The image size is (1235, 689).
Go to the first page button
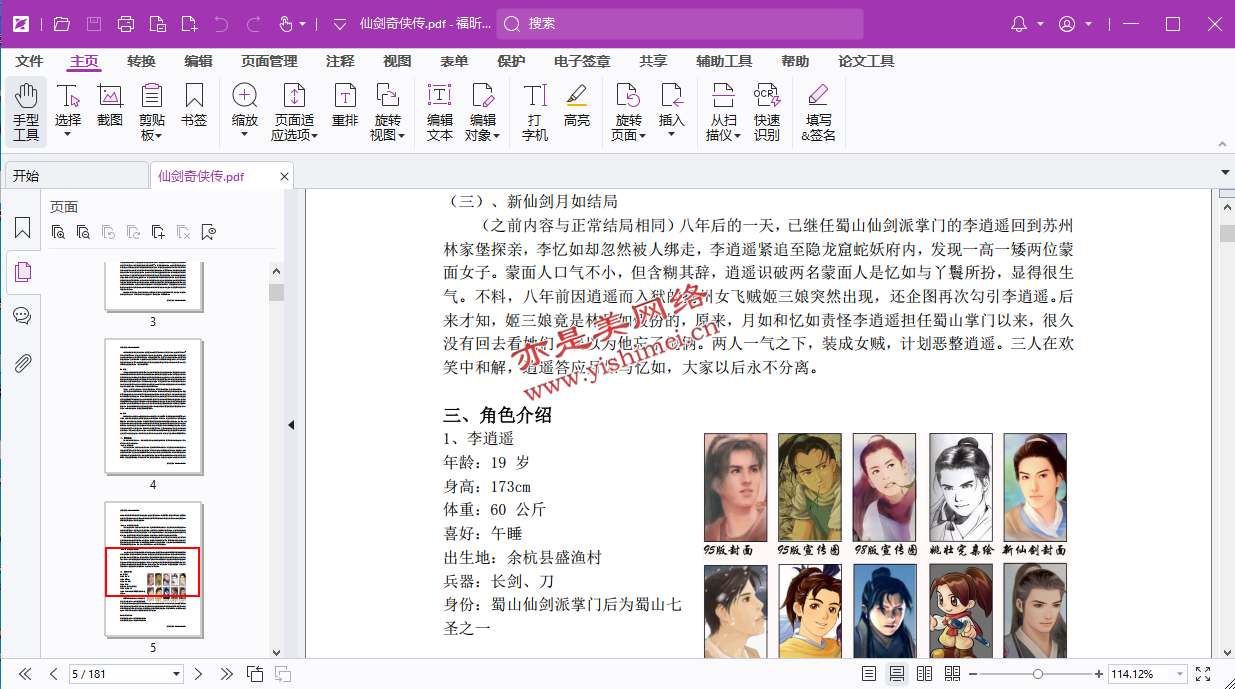tap(25, 674)
